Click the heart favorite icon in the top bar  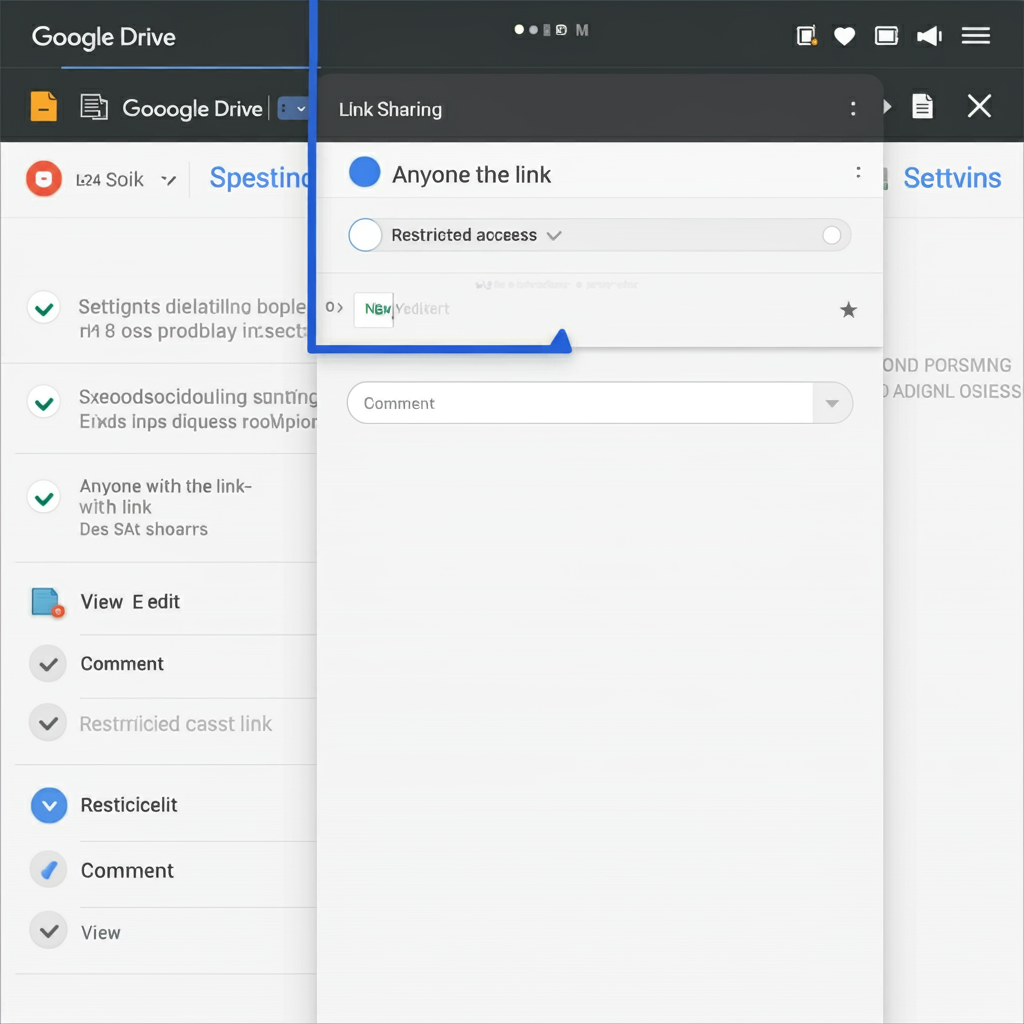coord(844,36)
